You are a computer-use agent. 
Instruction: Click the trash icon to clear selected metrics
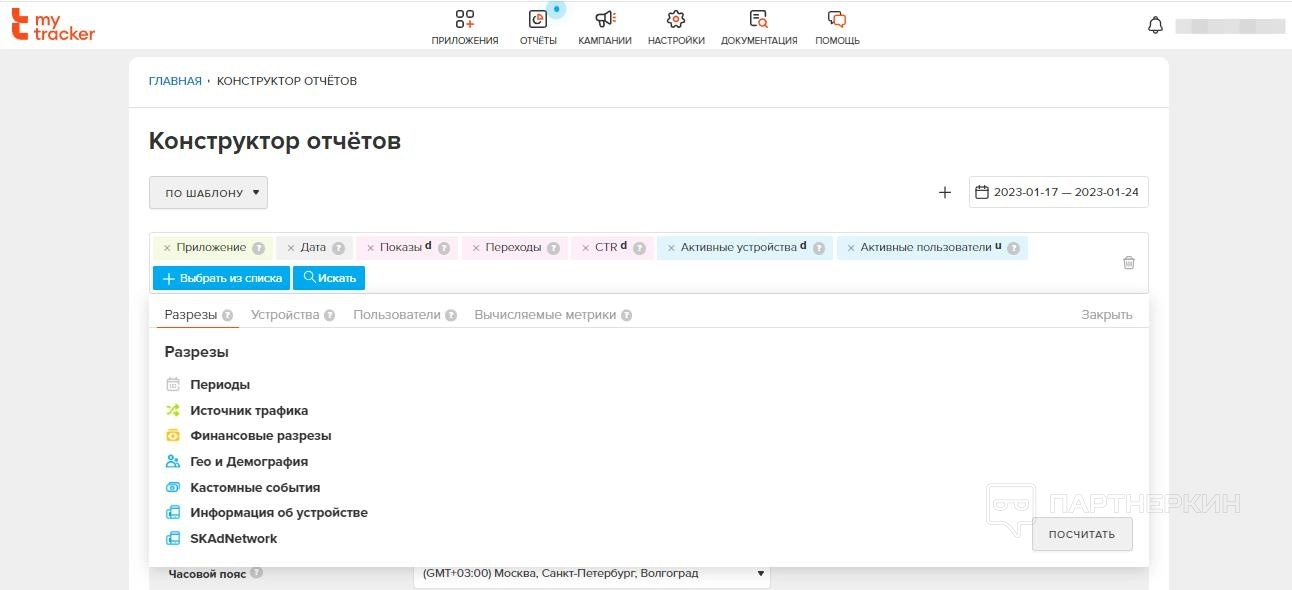point(1129,263)
